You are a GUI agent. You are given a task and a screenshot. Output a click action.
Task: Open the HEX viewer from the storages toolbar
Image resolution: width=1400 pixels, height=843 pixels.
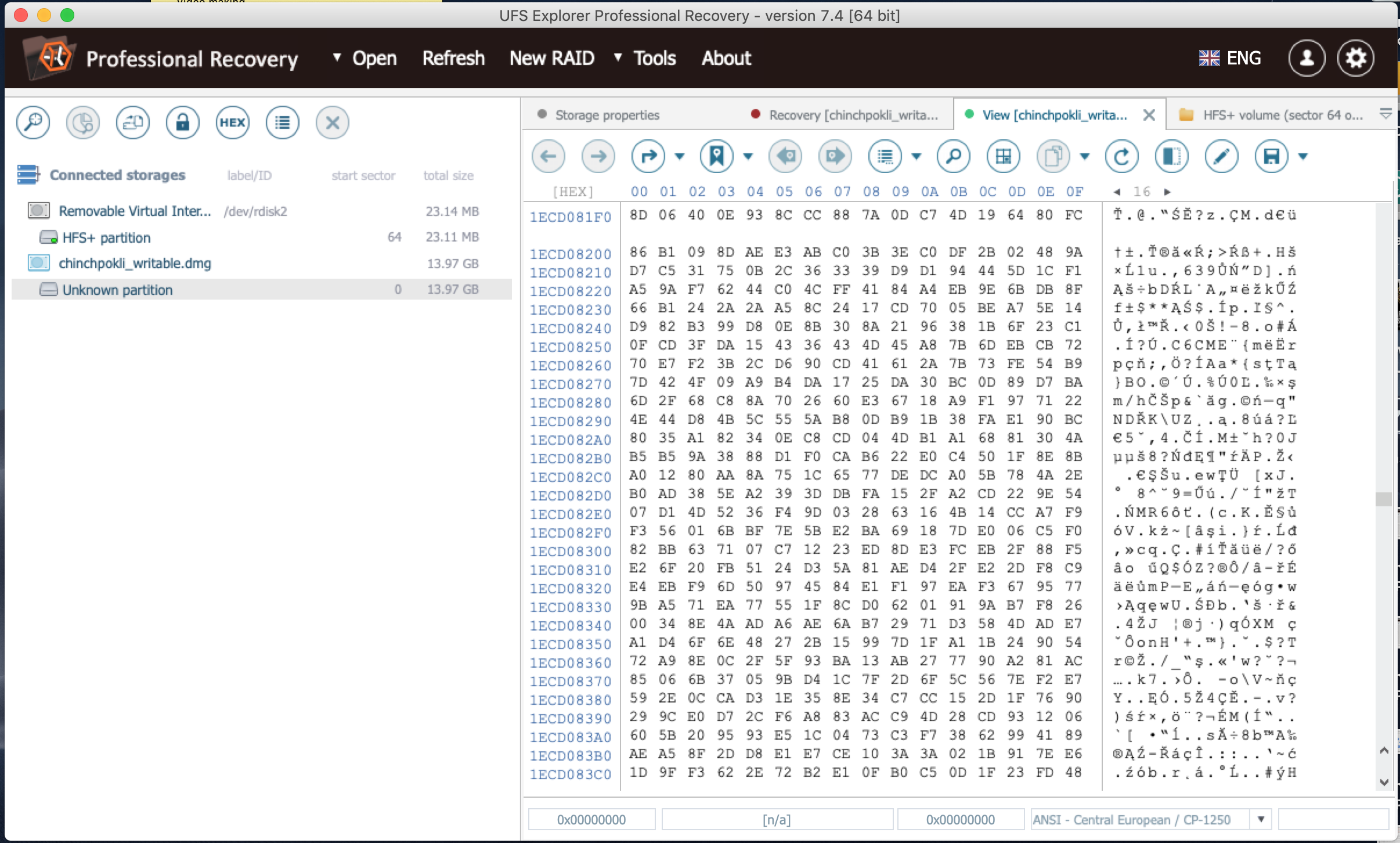point(233,123)
